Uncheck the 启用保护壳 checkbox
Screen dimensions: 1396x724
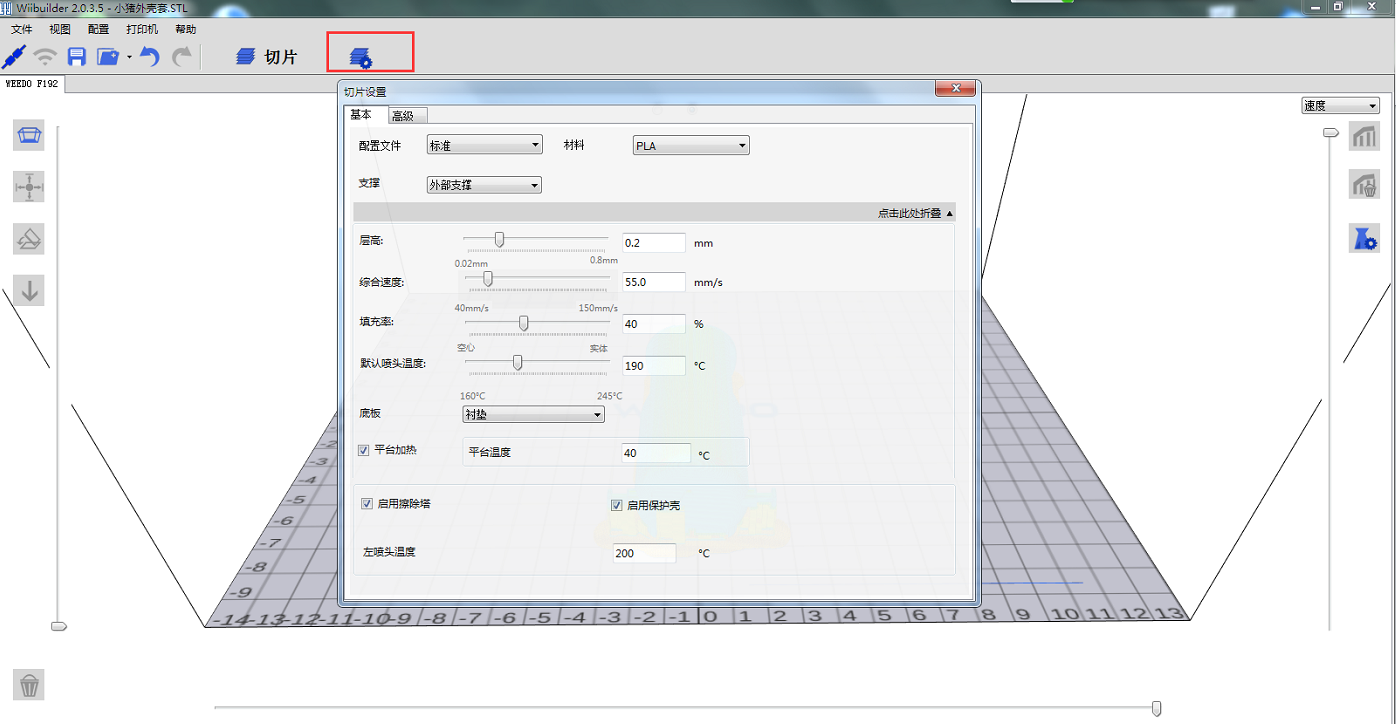tap(617, 505)
